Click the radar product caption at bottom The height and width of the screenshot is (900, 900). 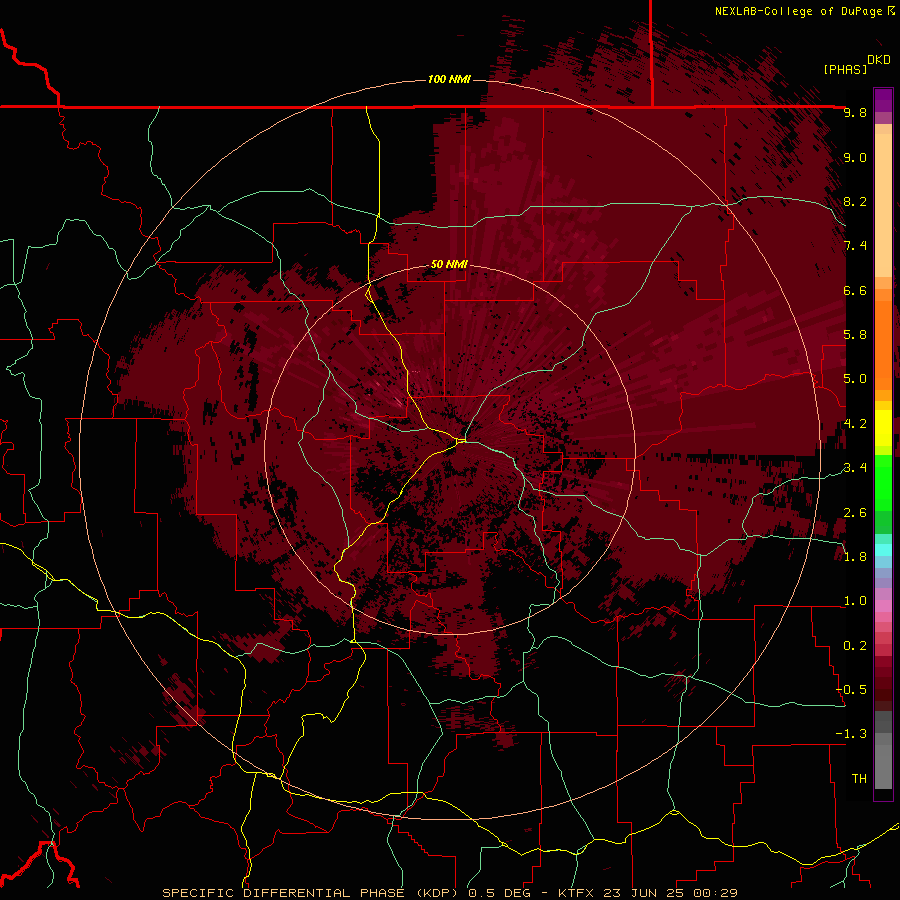(450, 893)
